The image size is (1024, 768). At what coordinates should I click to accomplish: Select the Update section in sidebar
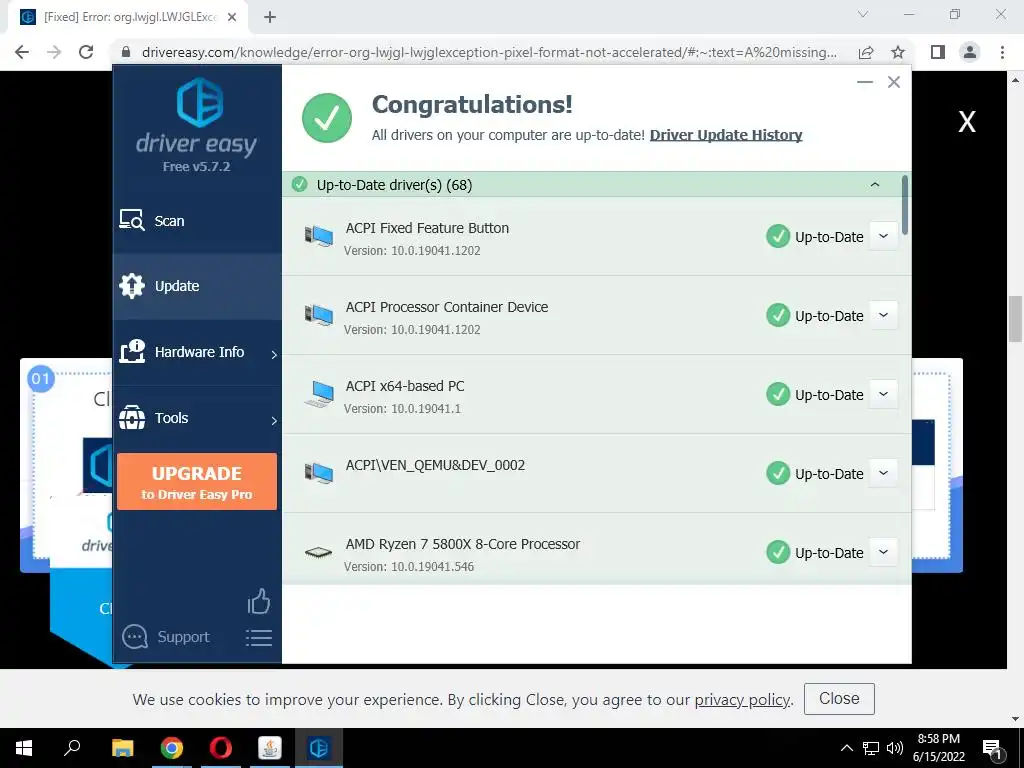[197, 286]
